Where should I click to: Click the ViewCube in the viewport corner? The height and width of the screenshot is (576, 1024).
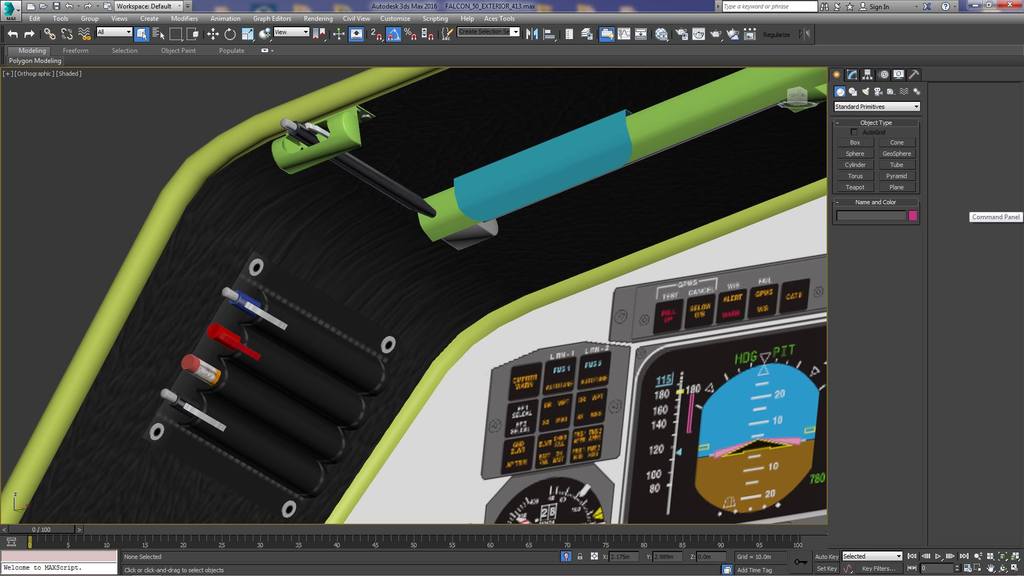[x=797, y=97]
